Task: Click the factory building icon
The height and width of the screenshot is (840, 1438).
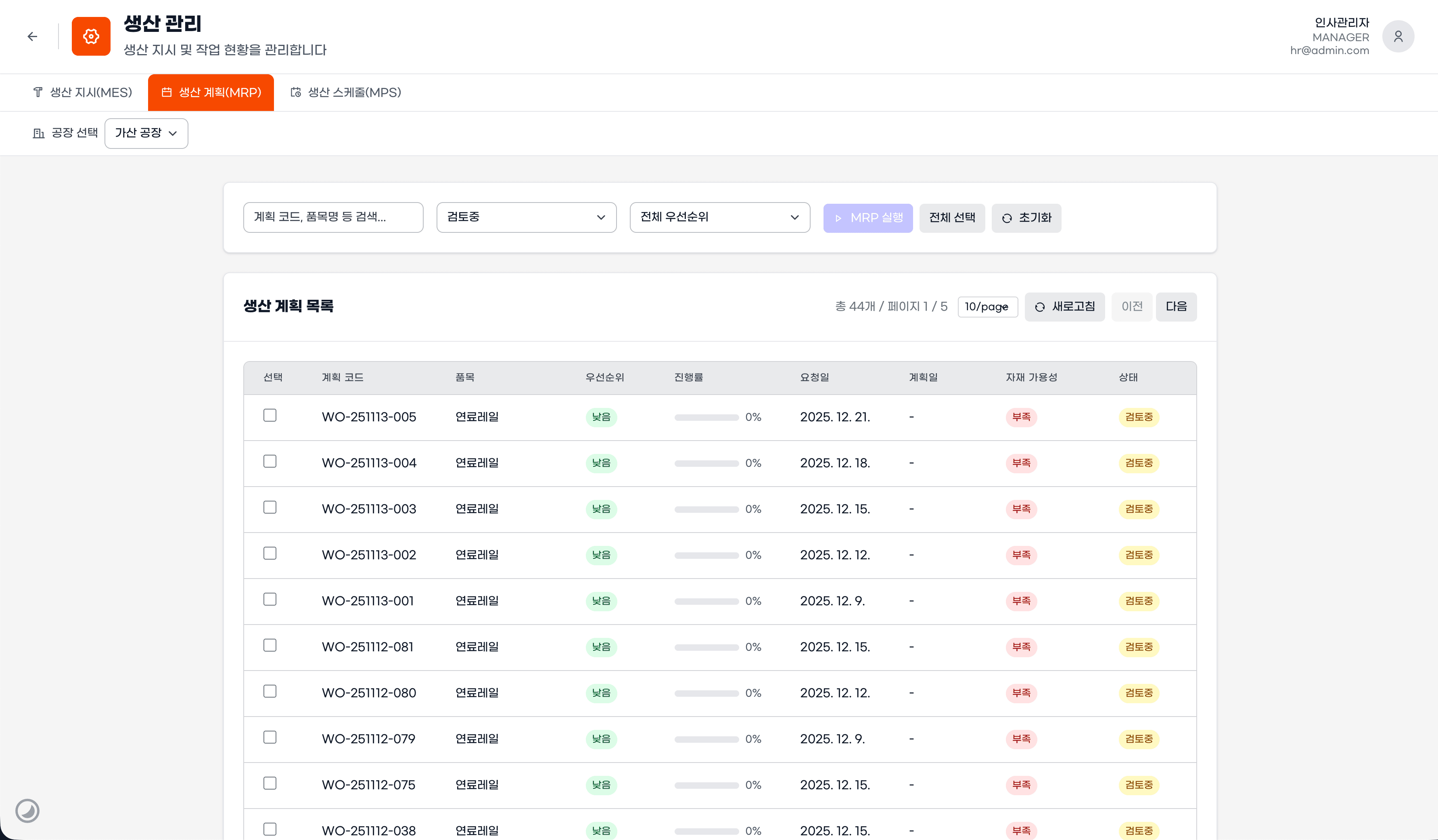Action: pos(38,133)
